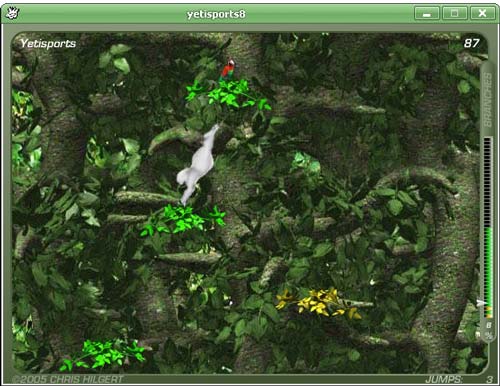Click the red parrot on the branch
Screen dimensions: 500x386
pos(228,69)
